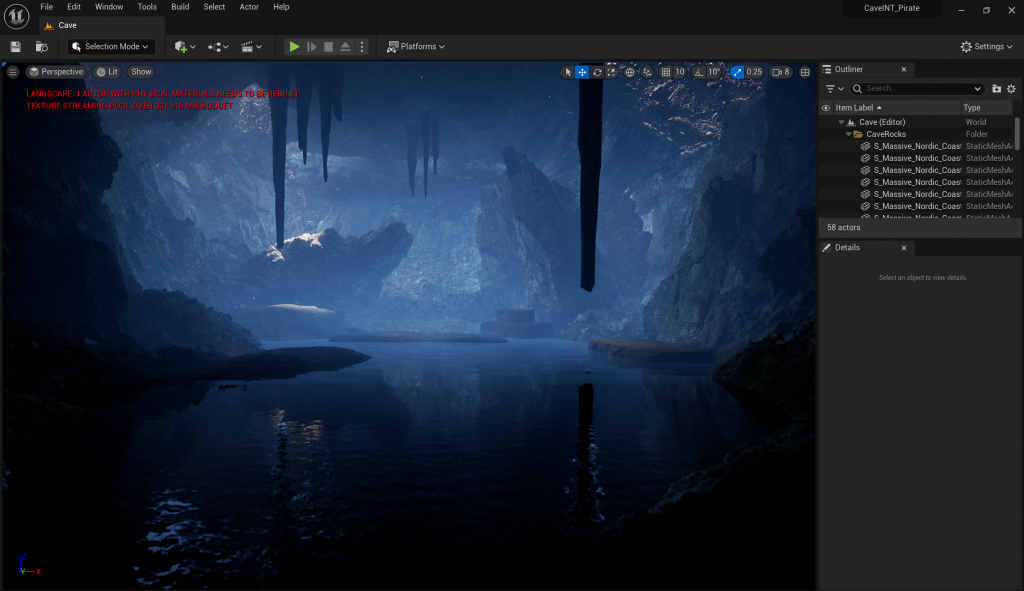Toggle the world/local coordinate globe icon

point(630,72)
